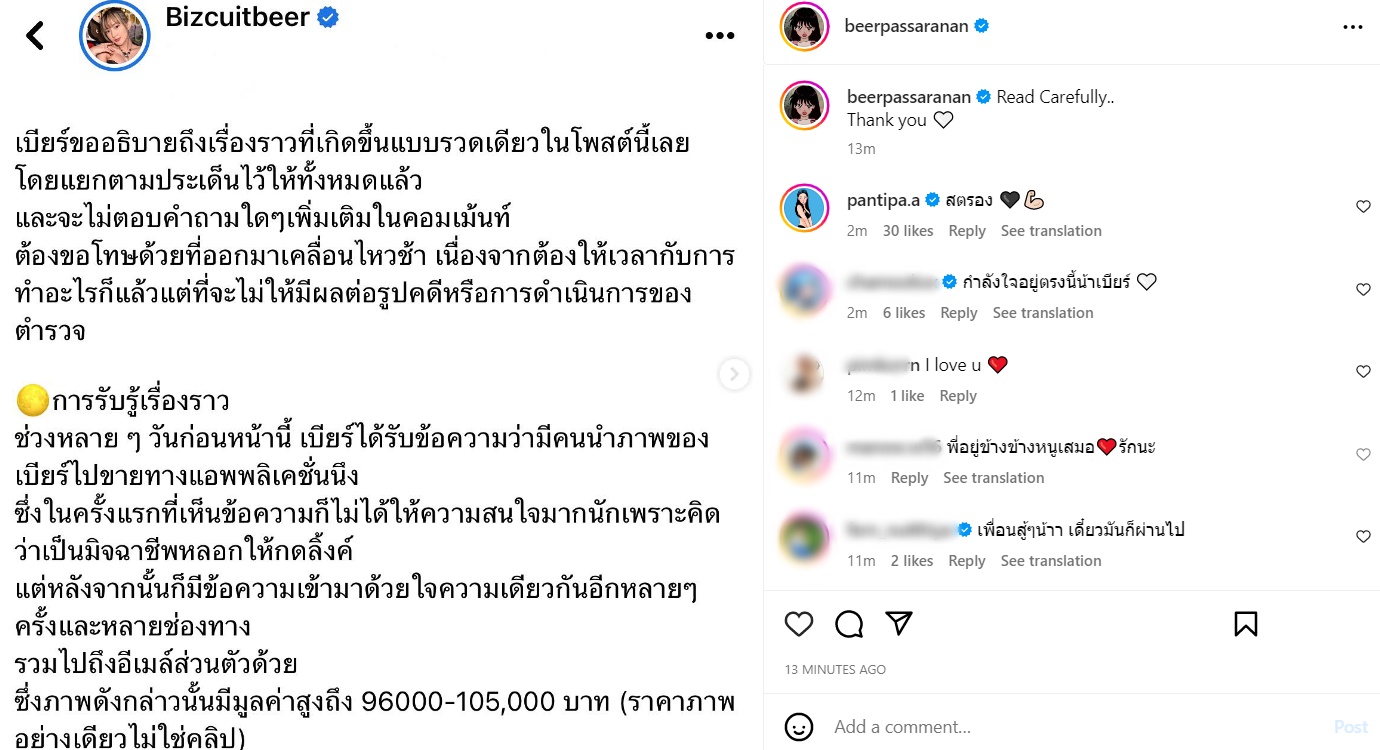
Task: Open the three-dot menu beside Bizcuitbeer
Action: [720, 36]
